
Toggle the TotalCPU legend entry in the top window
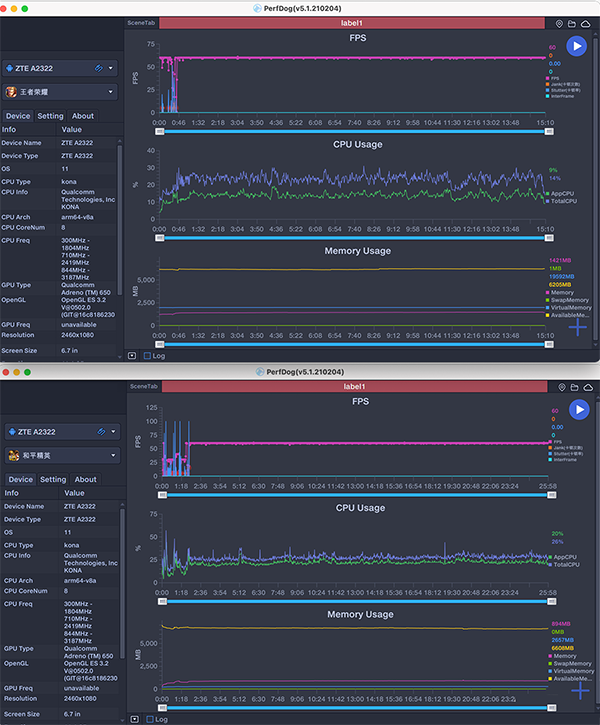click(x=565, y=200)
